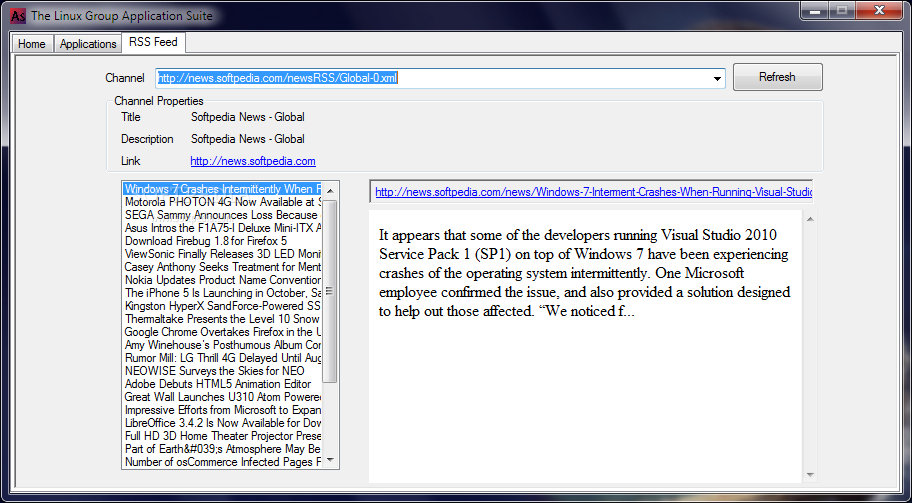The image size is (912, 503).
Task: Open the news.softpedia.com channel link
Action: tap(253, 161)
